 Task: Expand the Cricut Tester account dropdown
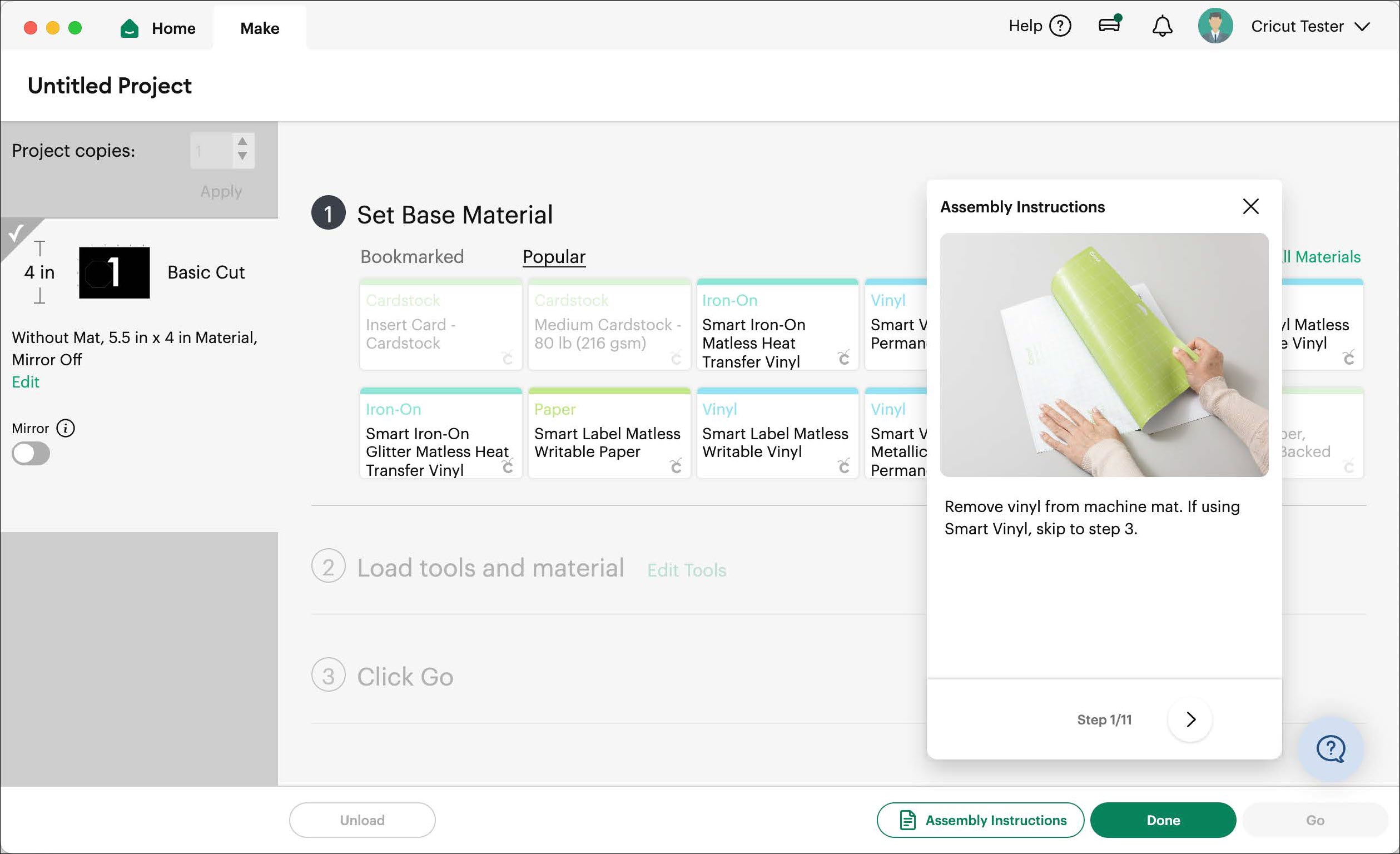1362,27
